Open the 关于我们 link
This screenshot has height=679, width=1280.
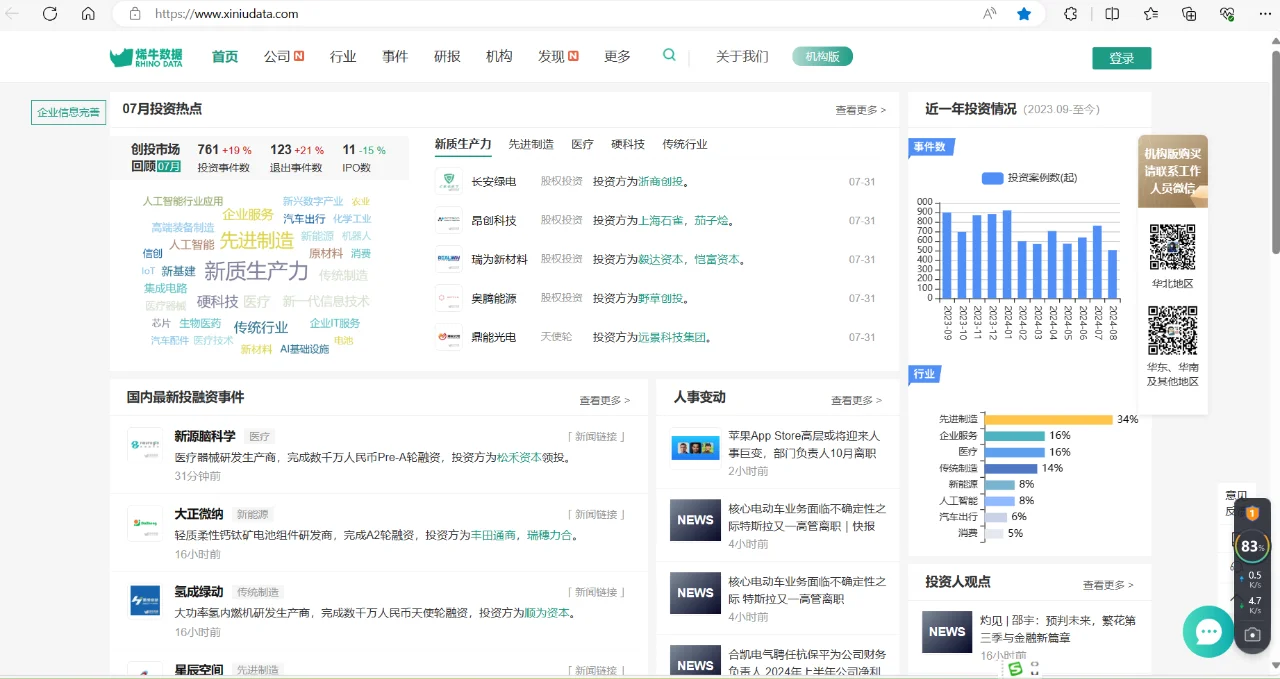(x=742, y=57)
